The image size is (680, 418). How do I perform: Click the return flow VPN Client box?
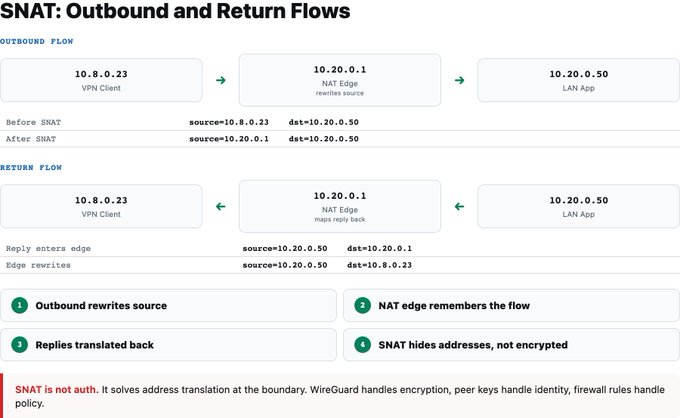(x=101, y=206)
